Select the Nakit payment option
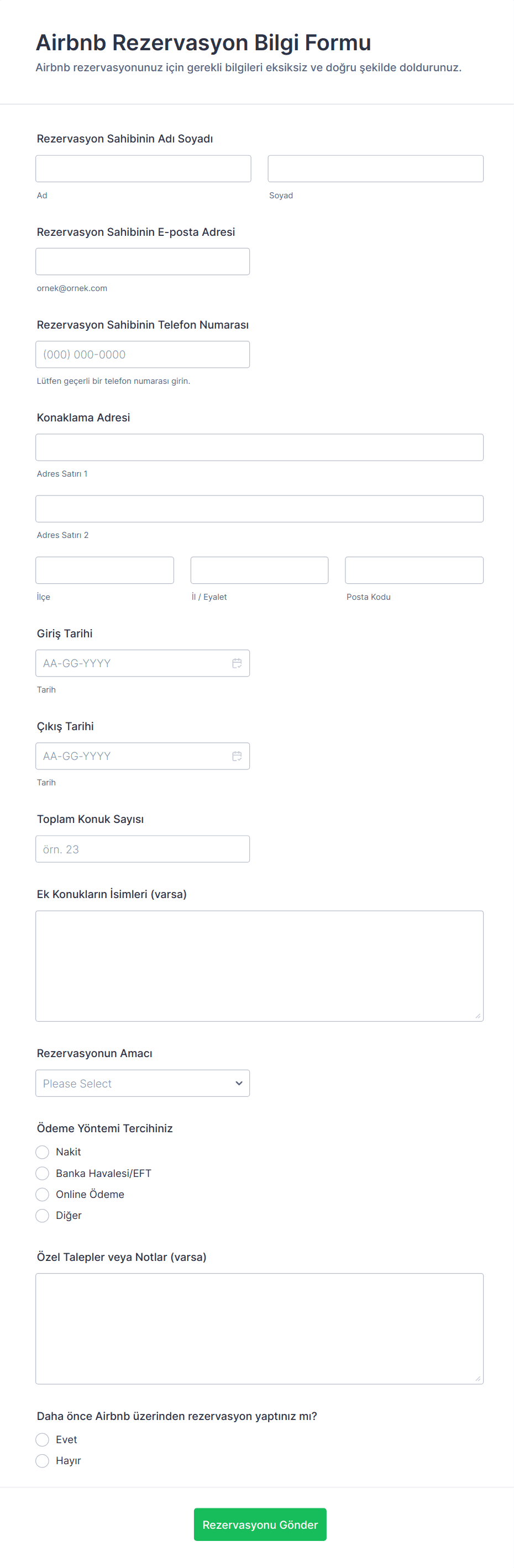The image size is (514, 1568). [x=42, y=1152]
